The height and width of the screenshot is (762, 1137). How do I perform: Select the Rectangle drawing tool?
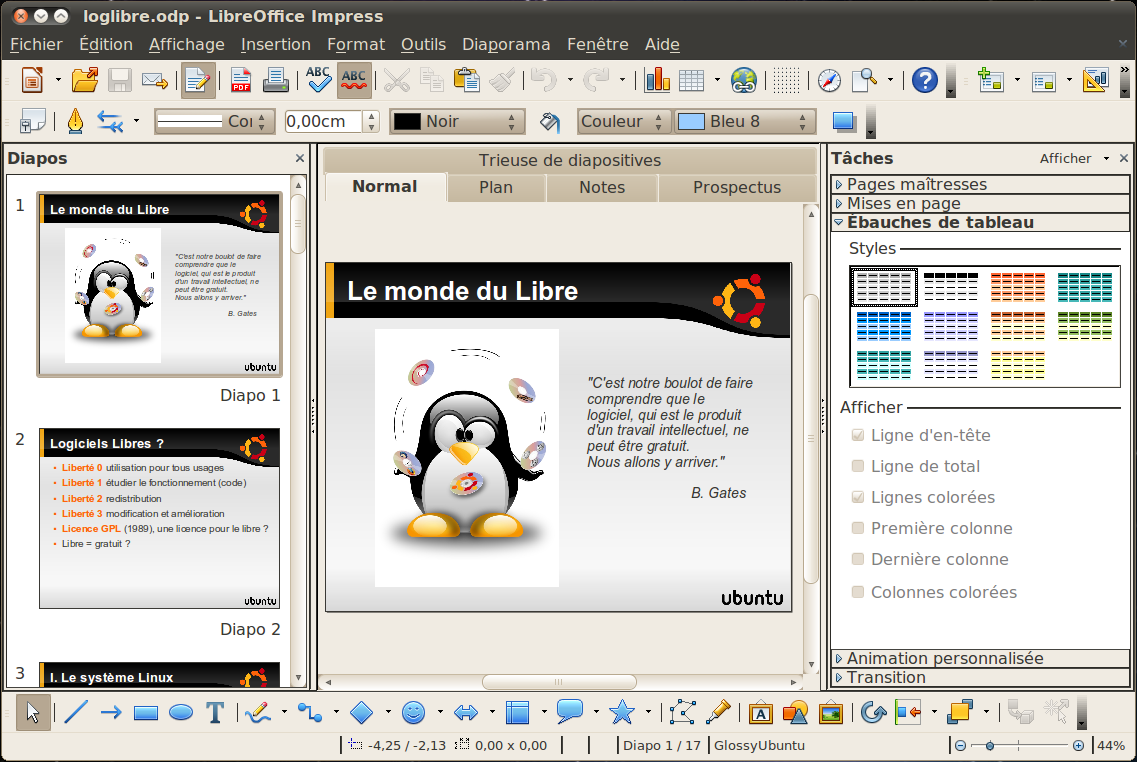(146, 712)
